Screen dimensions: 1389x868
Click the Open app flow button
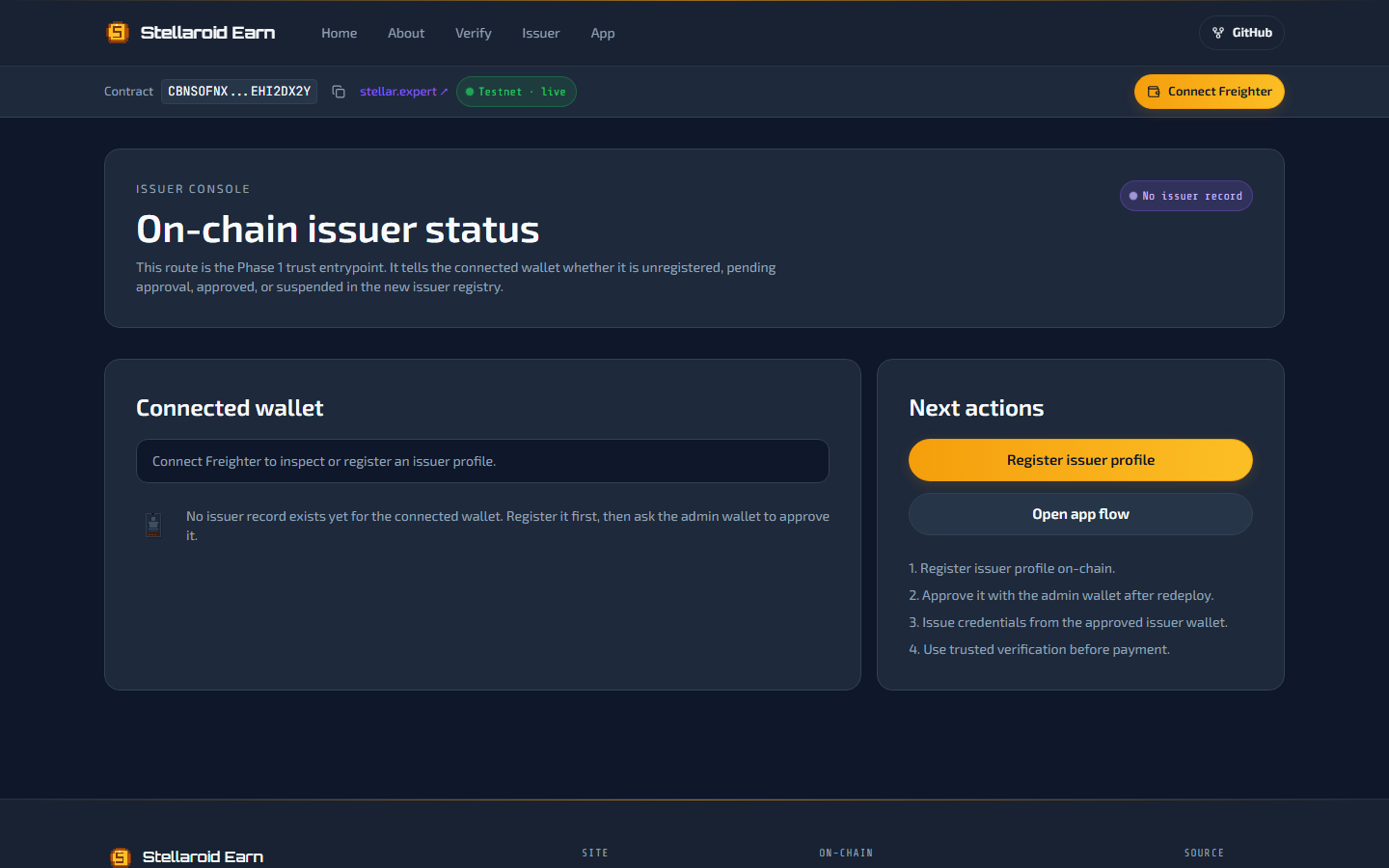[1079, 514]
